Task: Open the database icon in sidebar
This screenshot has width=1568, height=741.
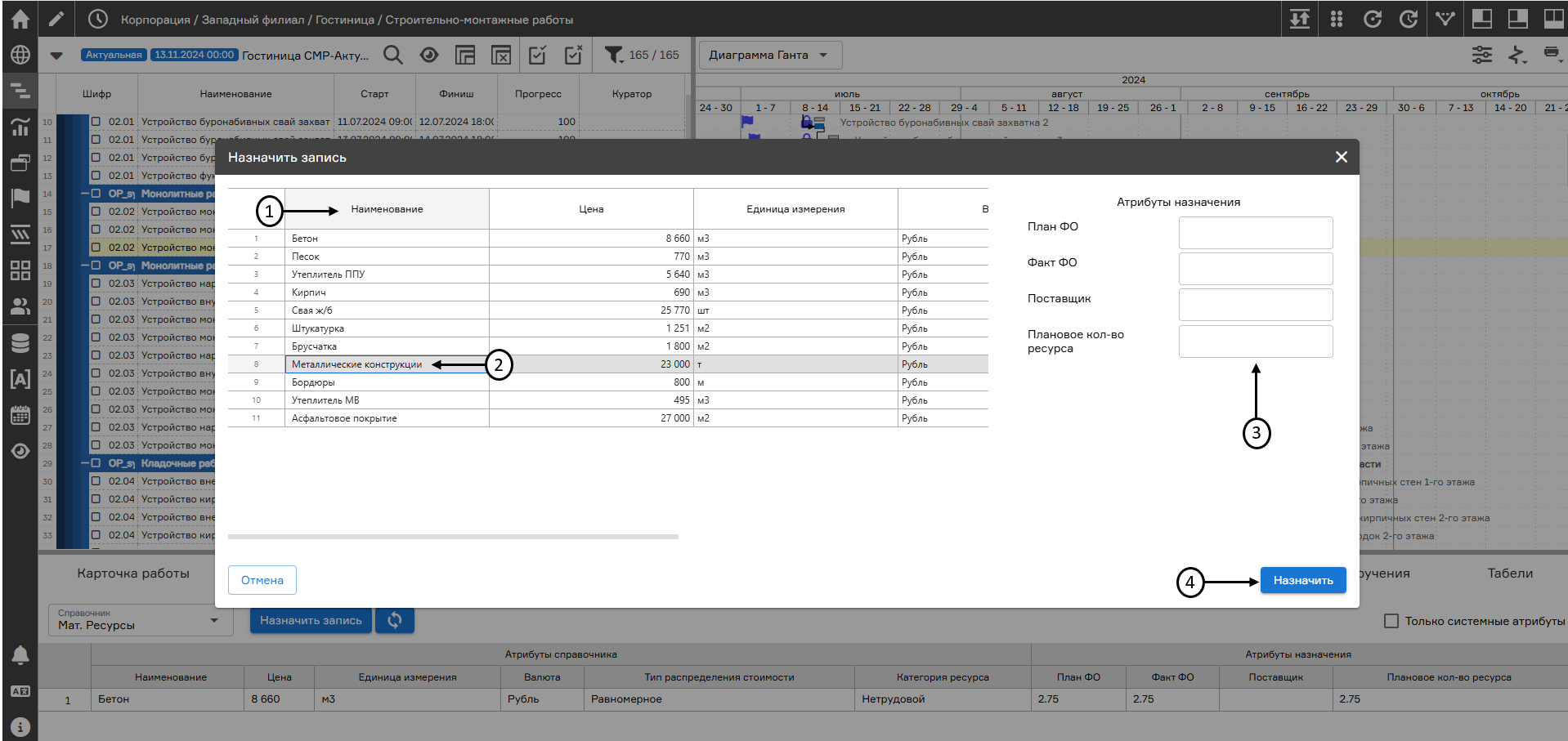Action: pyautogui.click(x=20, y=342)
